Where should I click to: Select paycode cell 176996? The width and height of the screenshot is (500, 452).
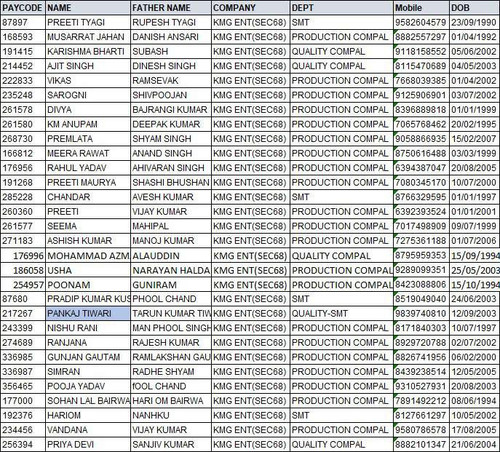pos(23,256)
